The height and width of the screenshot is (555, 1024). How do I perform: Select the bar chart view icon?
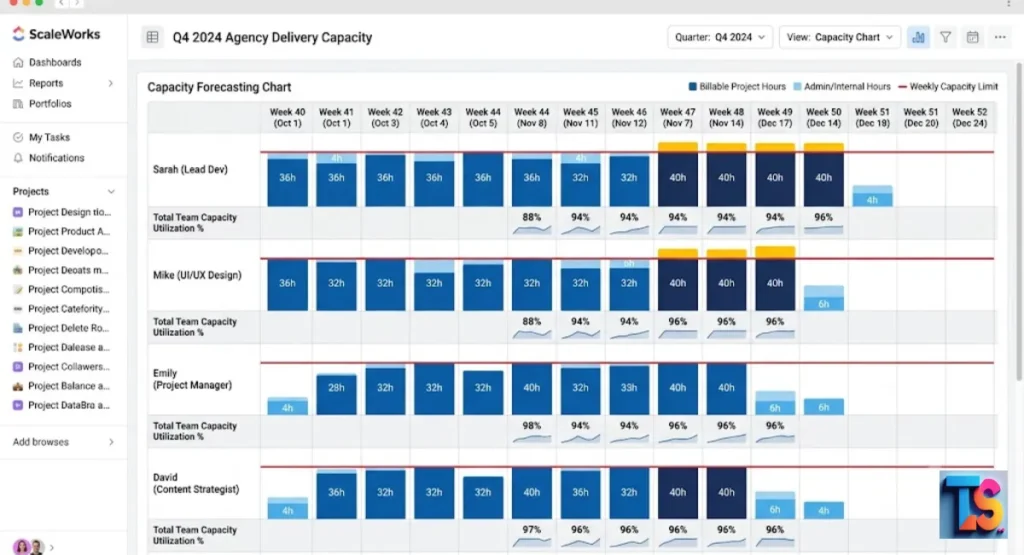[x=918, y=37]
